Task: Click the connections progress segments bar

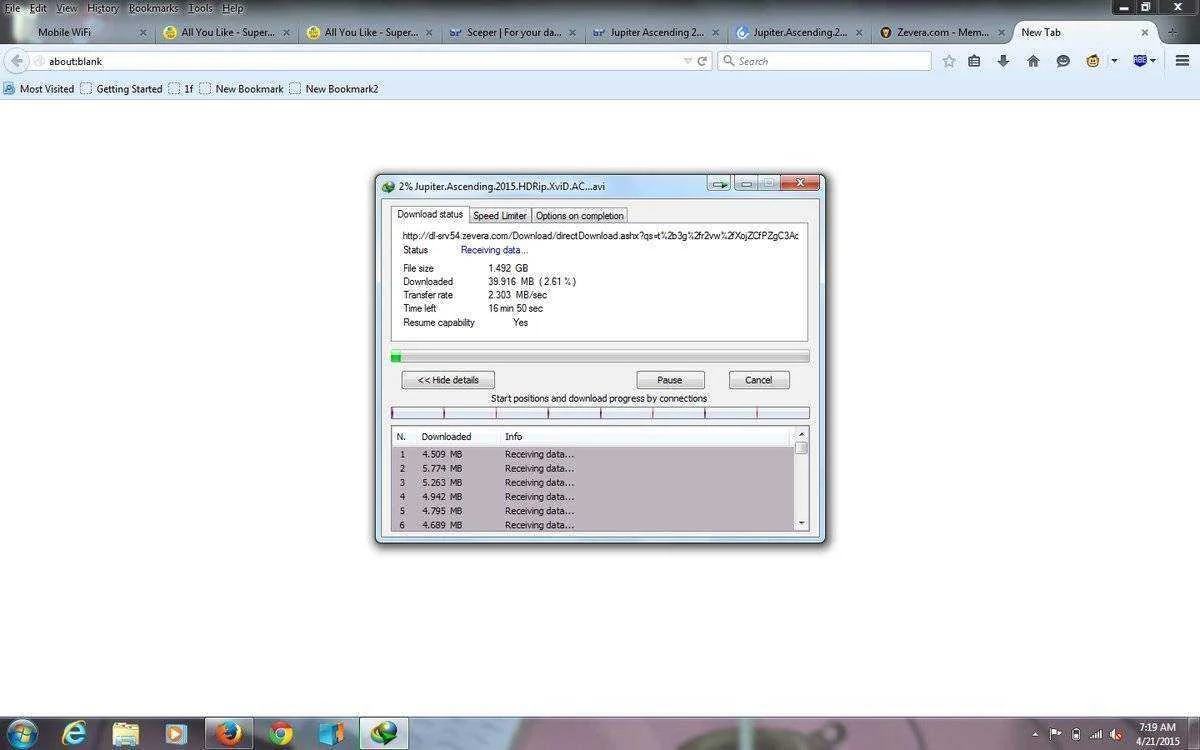Action: click(600, 413)
